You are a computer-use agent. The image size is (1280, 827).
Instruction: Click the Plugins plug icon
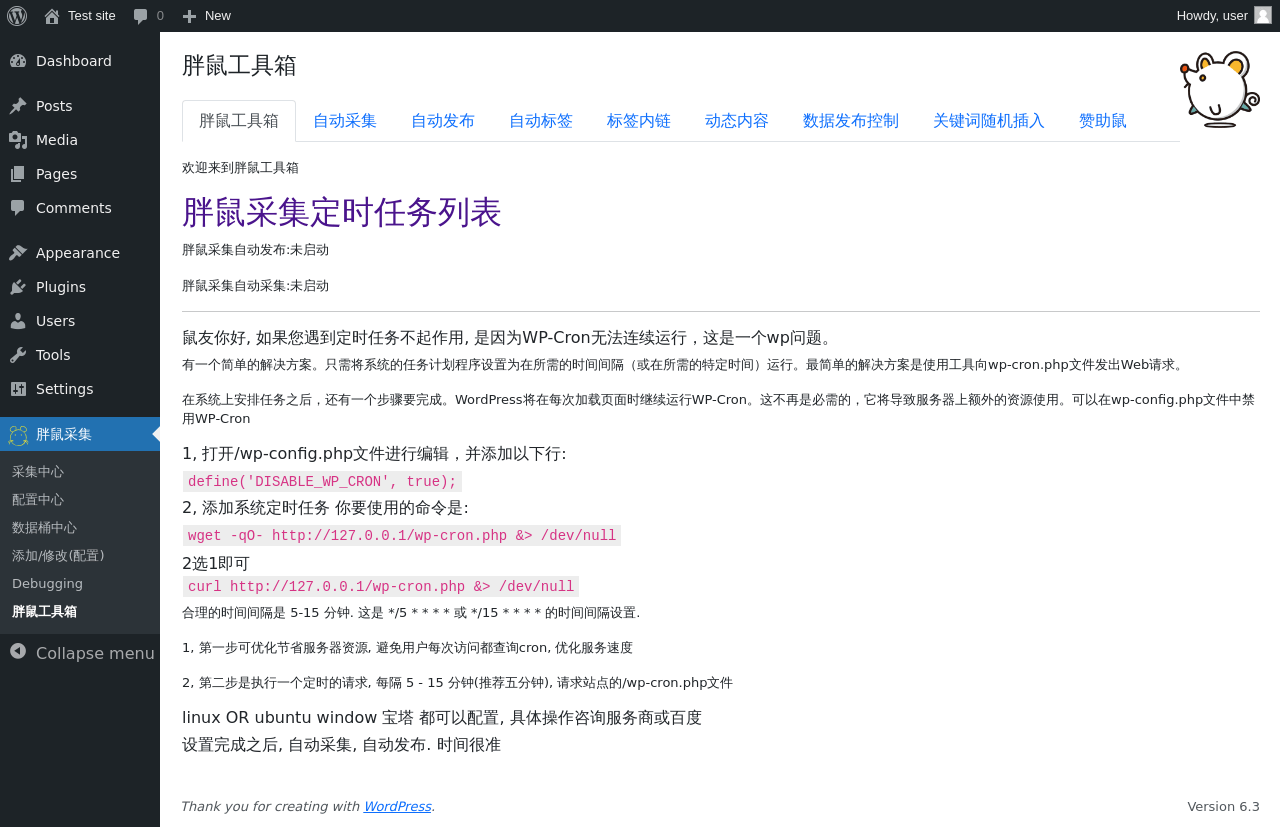coord(18,287)
